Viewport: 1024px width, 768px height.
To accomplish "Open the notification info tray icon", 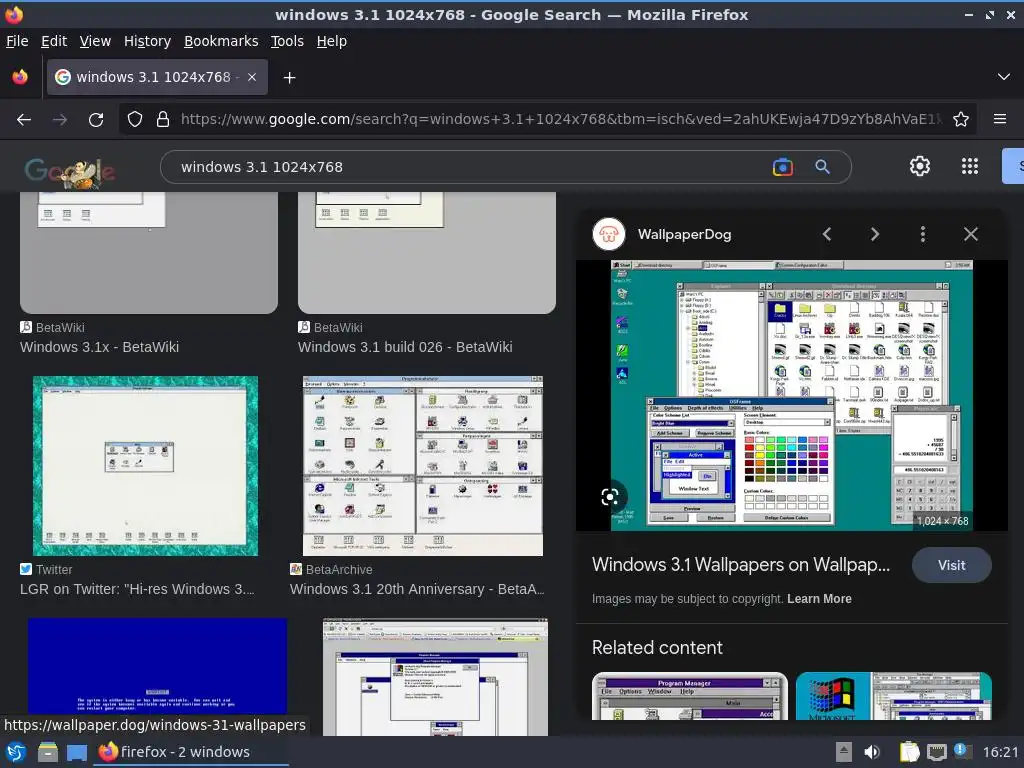I will (960, 750).
